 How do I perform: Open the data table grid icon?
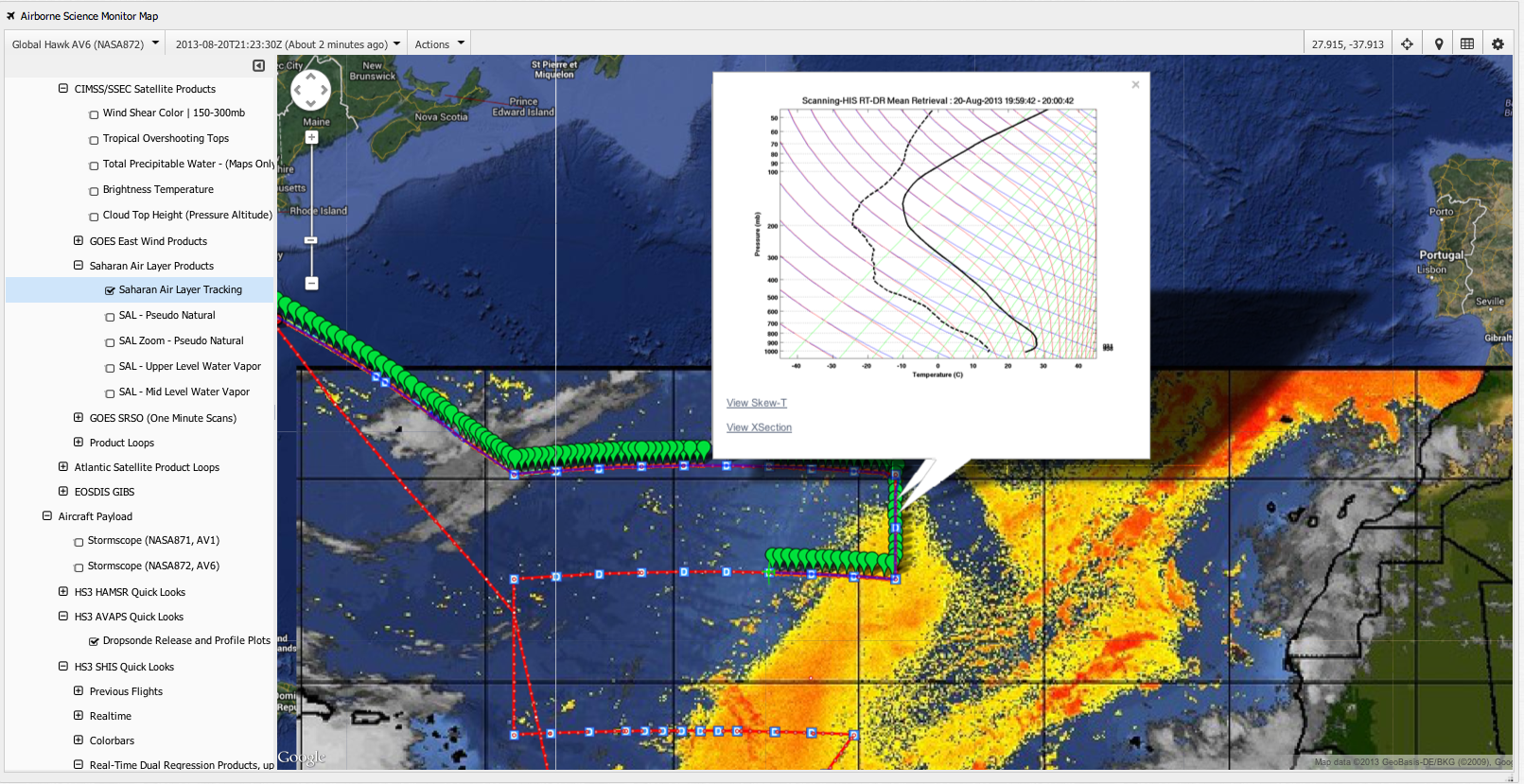point(1467,44)
